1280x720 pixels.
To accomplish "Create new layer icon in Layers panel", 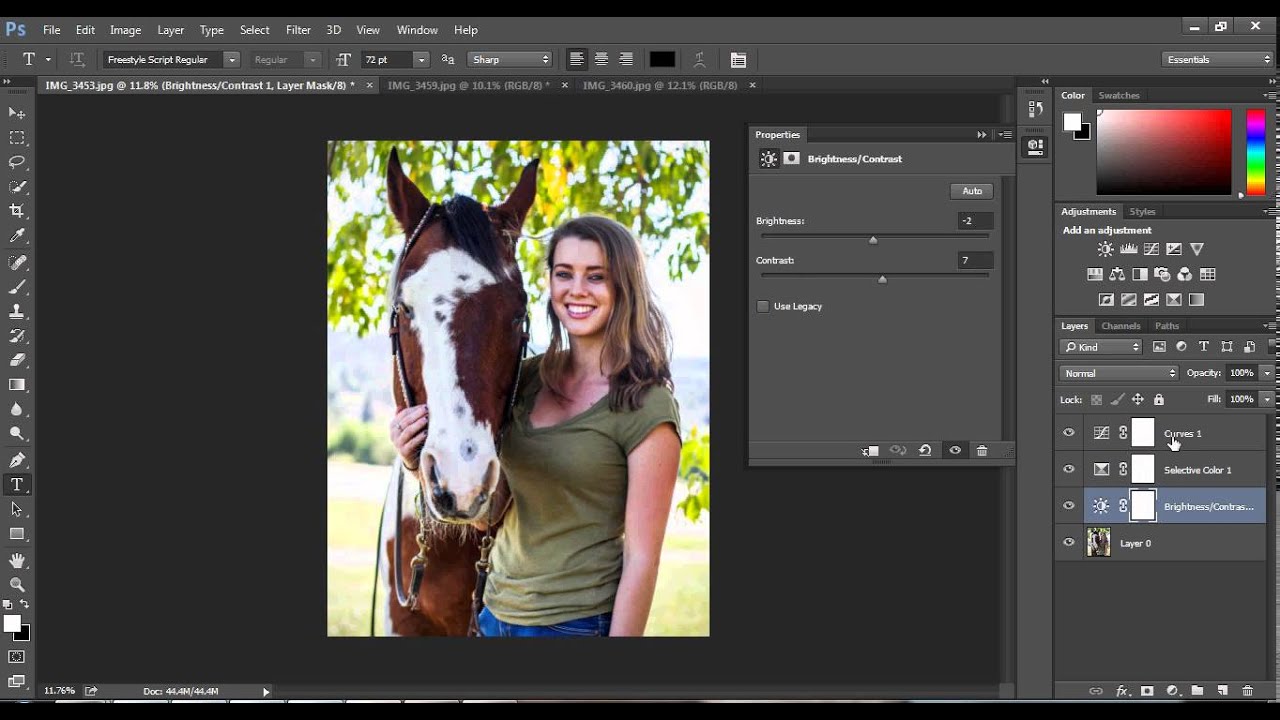I will pos(1222,691).
